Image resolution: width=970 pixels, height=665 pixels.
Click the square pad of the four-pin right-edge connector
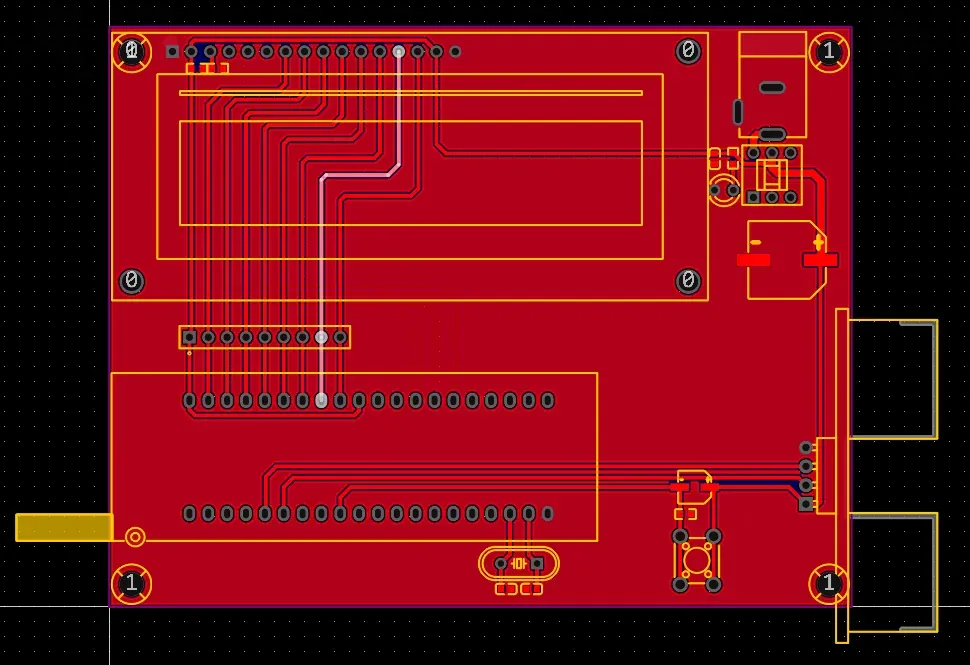(805, 504)
